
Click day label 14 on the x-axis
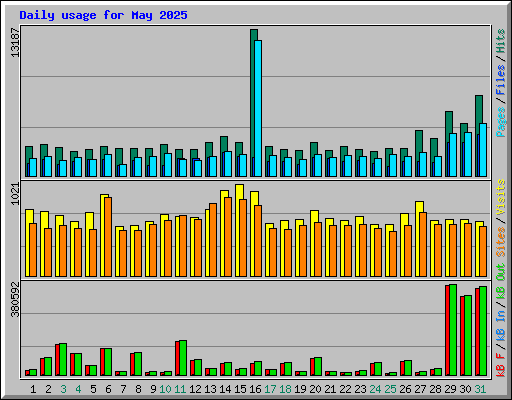tap(225, 389)
